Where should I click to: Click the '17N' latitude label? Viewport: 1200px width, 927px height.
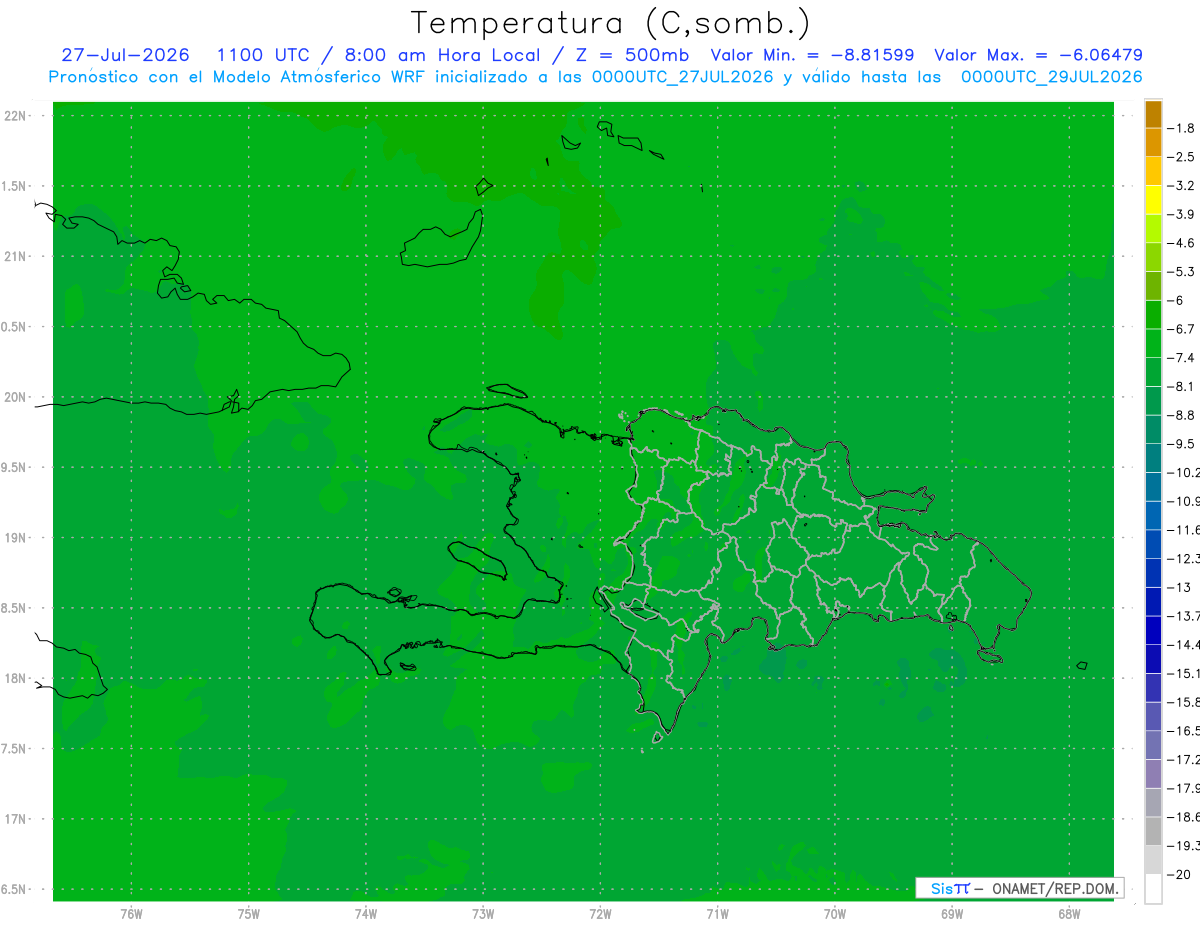click(16, 819)
